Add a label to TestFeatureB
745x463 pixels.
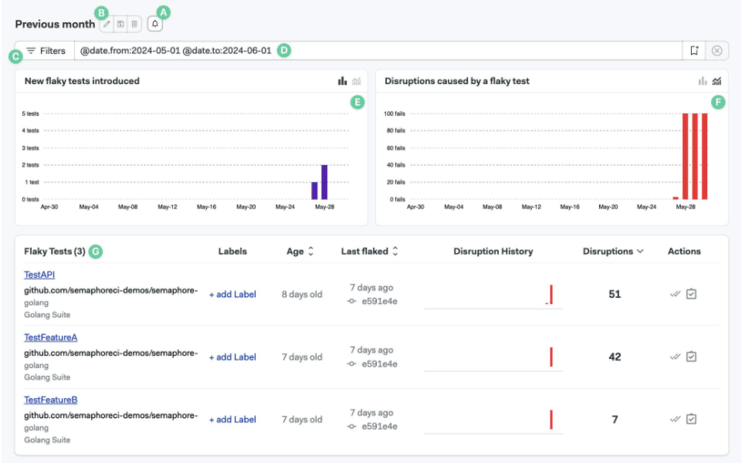point(233,420)
